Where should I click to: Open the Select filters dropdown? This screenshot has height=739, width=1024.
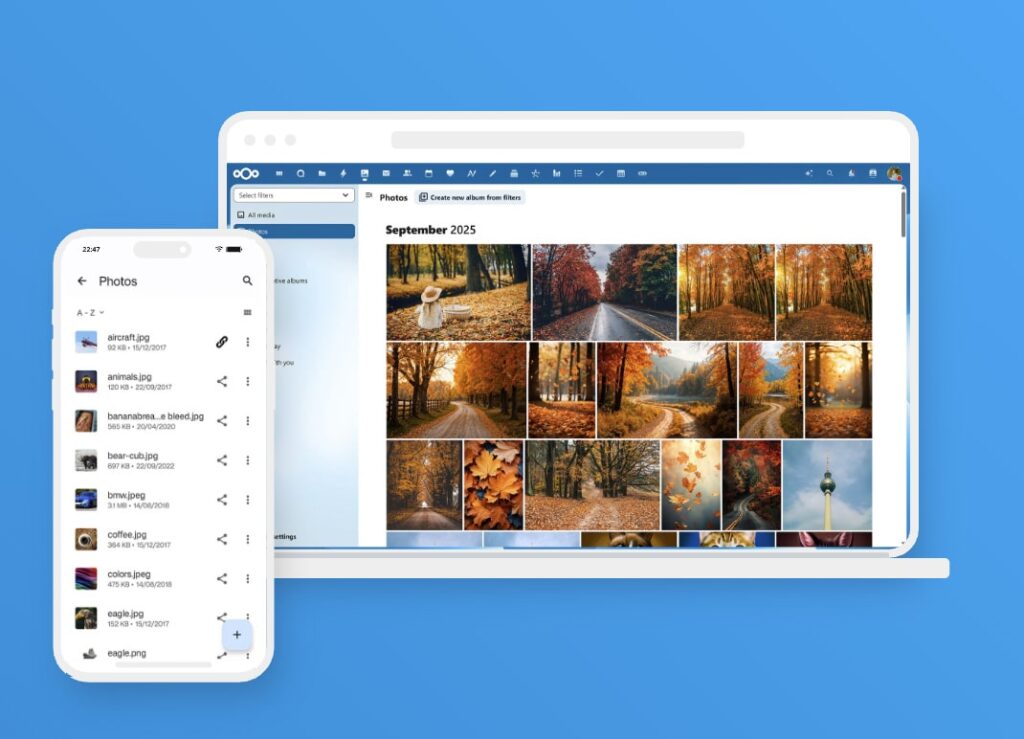tap(294, 195)
